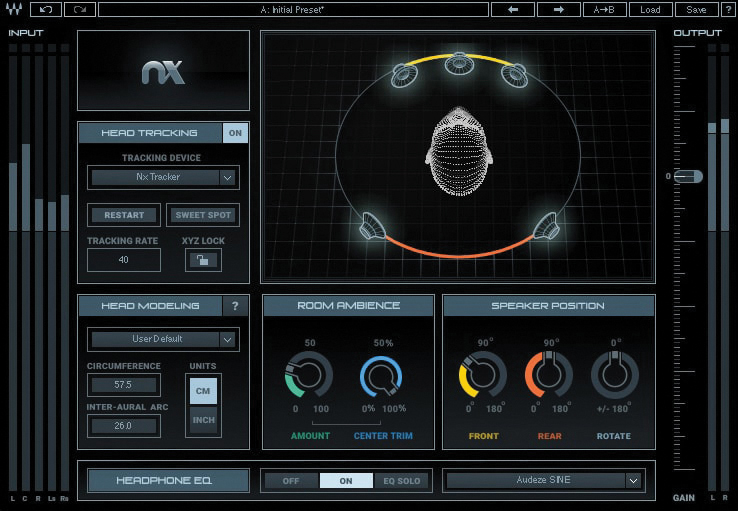Go to previous preset with left arrow
The image size is (738, 511).
pos(512,10)
